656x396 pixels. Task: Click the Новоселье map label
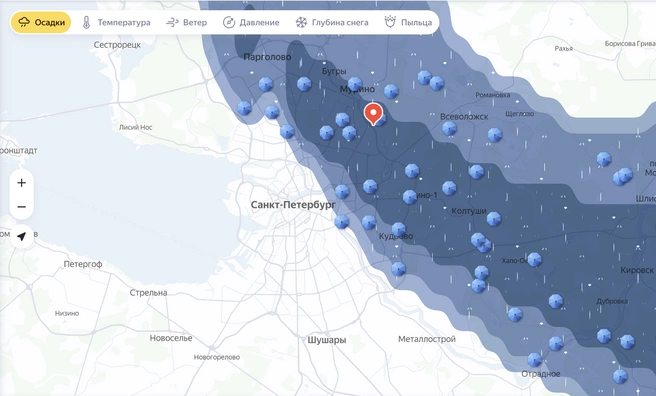171,338
